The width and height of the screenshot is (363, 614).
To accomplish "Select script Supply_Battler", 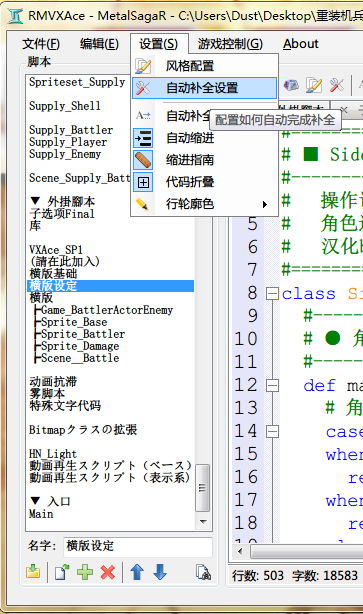I will click(x=71, y=130).
